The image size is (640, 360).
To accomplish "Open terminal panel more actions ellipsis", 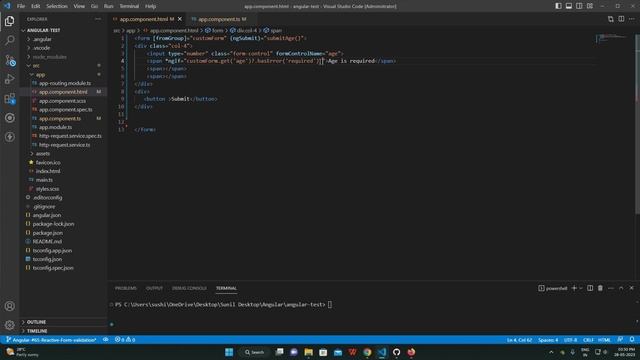I will (611, 288).
